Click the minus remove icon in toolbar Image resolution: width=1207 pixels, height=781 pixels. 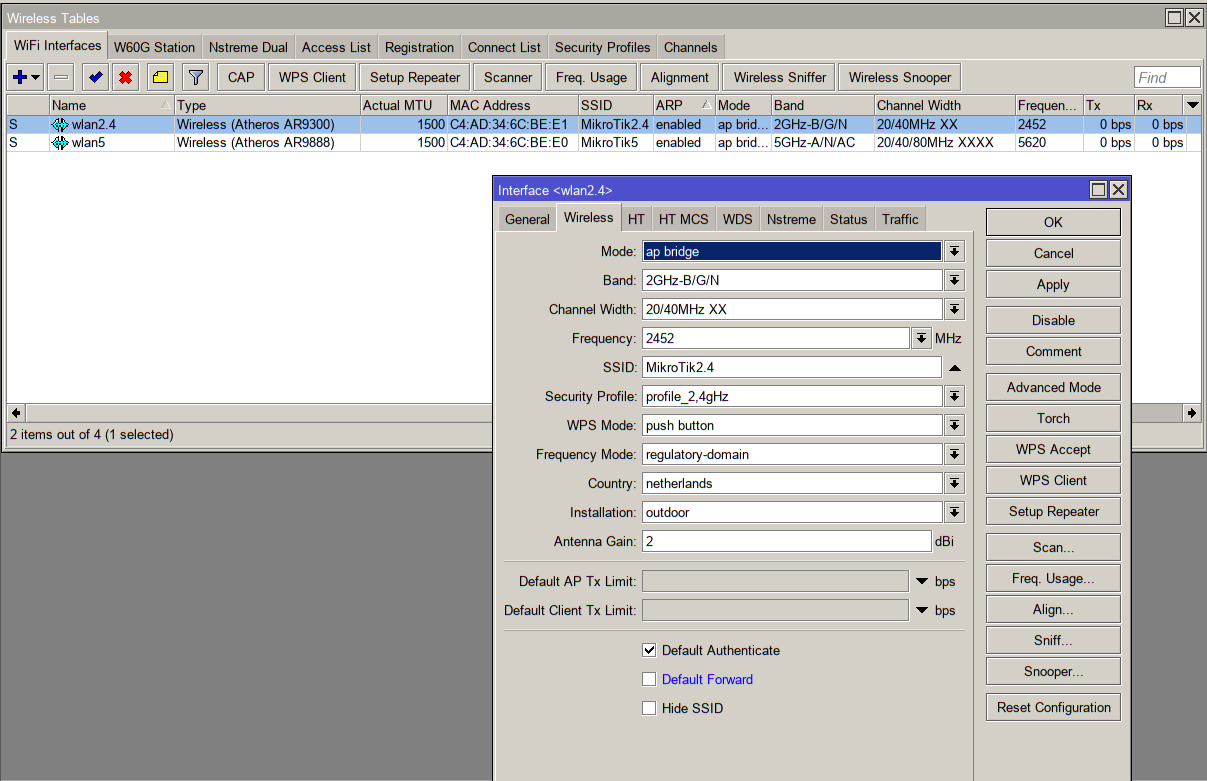tap(62, 77)
